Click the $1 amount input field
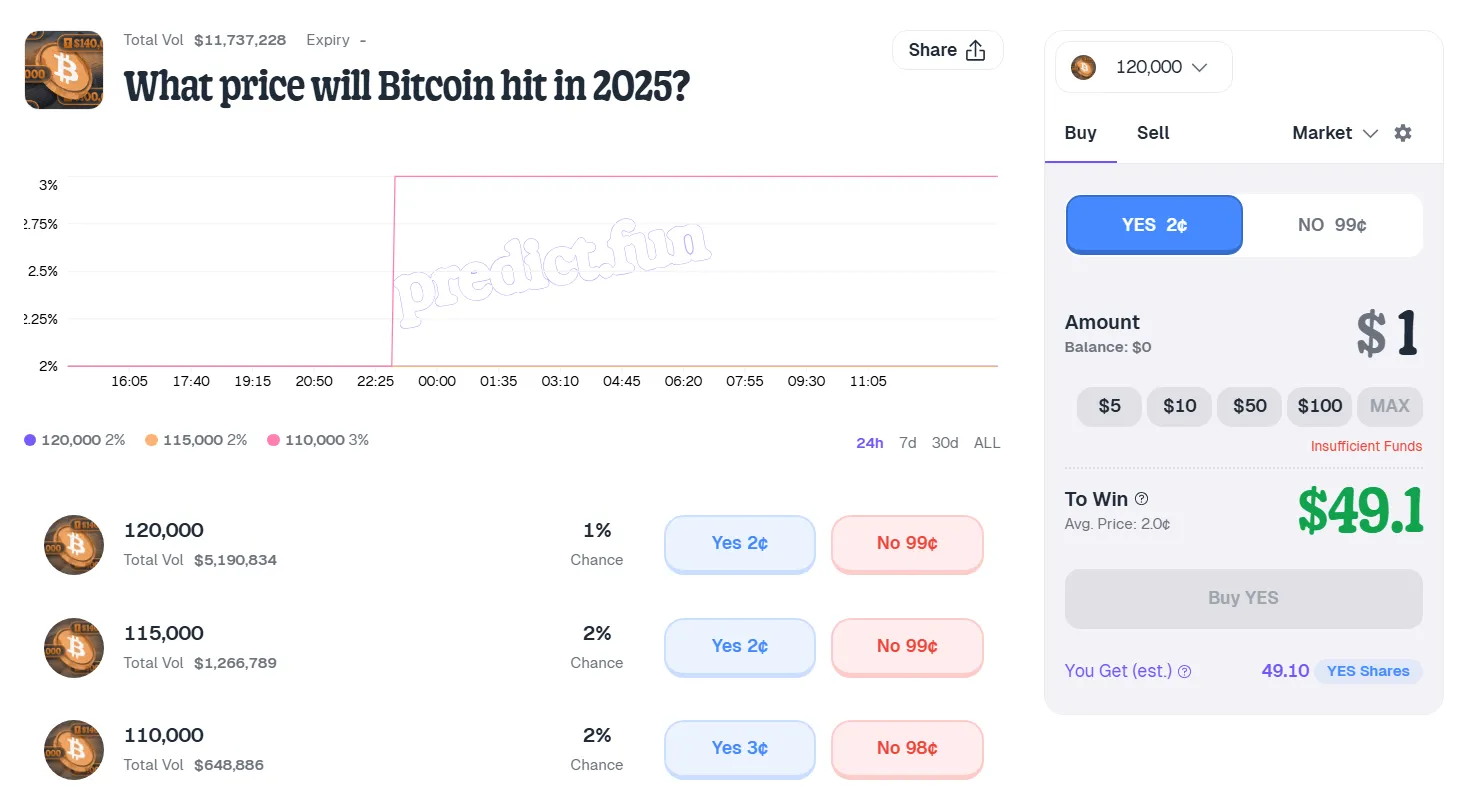This screenshot has width=1459, height=795. click(1388, 333)
